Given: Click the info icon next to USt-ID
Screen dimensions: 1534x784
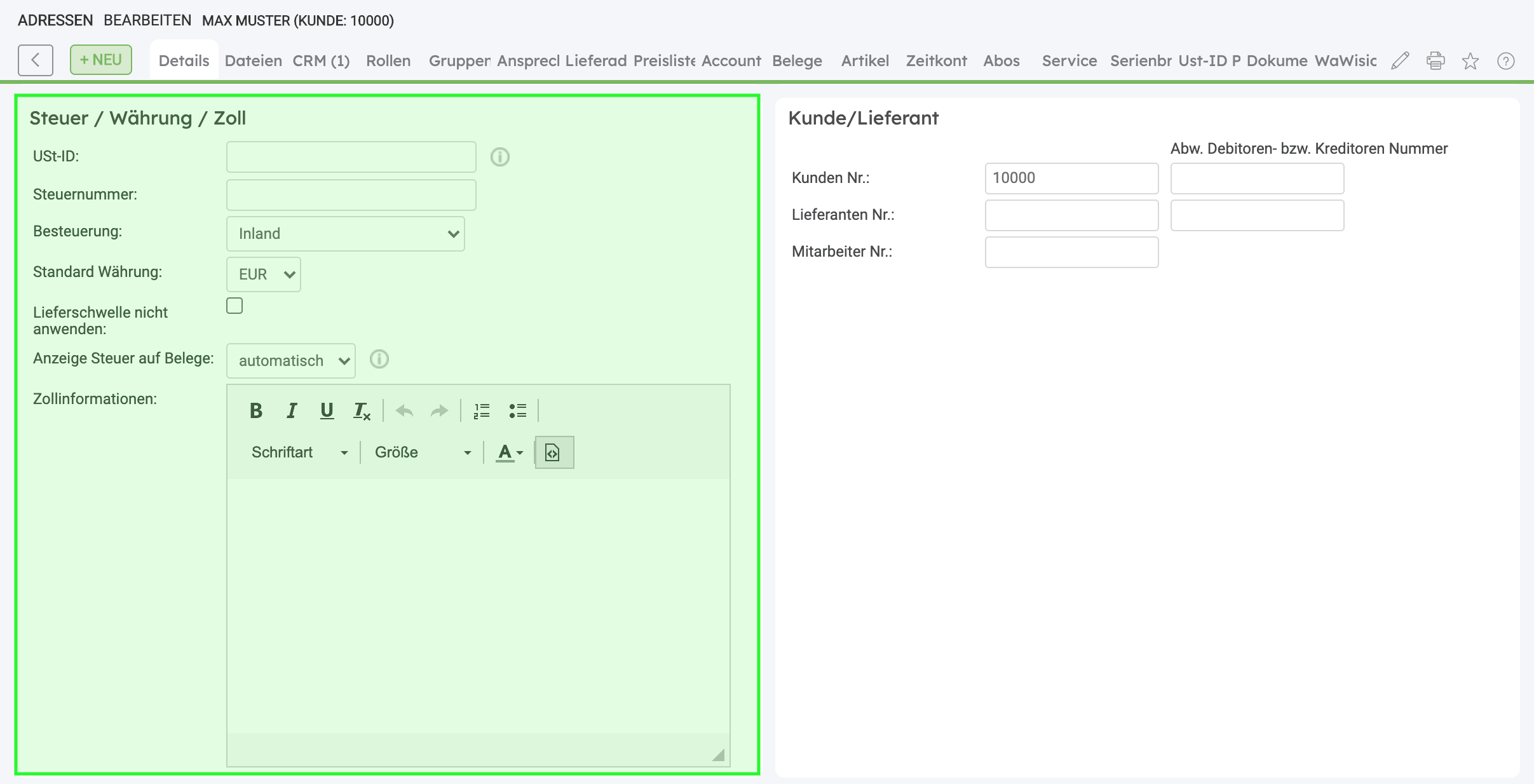Looking at the screenshot, I should [500, 157].
